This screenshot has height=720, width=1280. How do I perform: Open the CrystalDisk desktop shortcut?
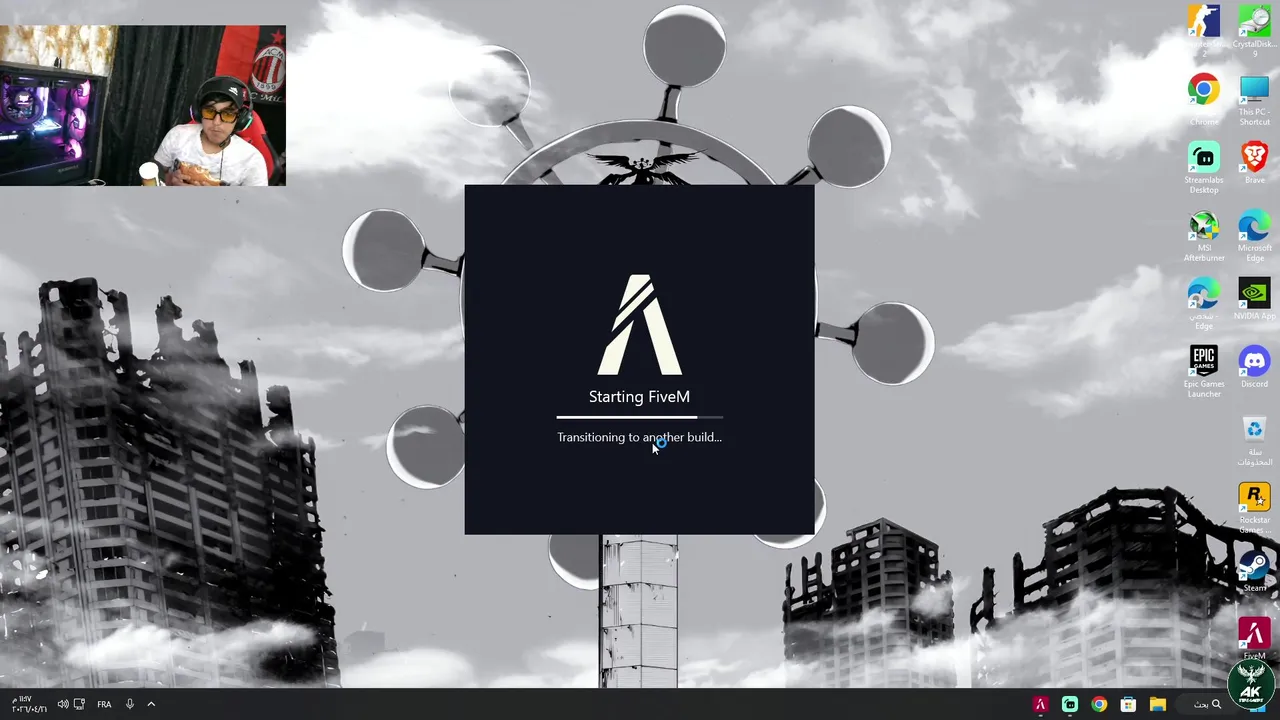[1254, 29]
